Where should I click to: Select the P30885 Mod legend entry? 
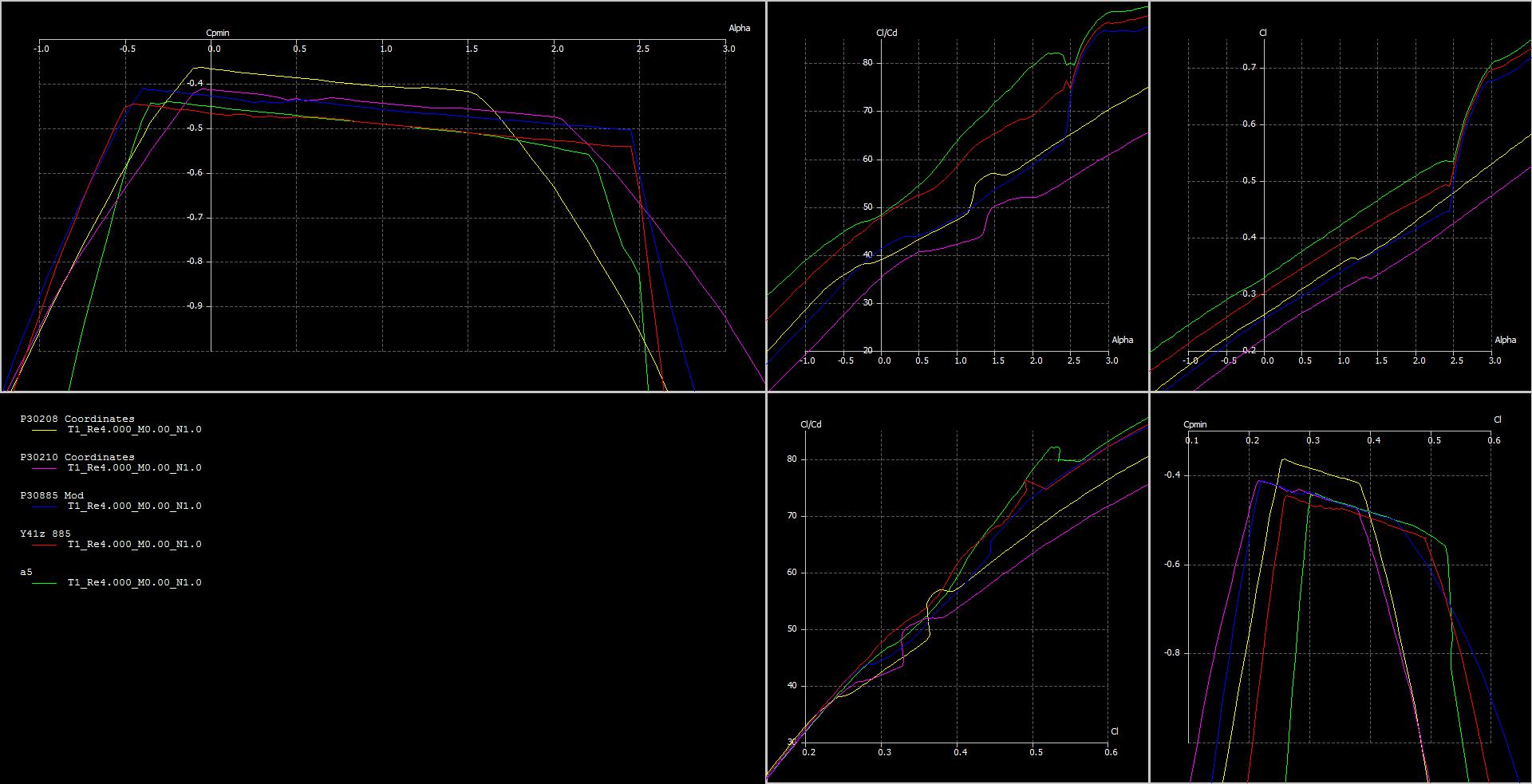(x=52, y=495)
